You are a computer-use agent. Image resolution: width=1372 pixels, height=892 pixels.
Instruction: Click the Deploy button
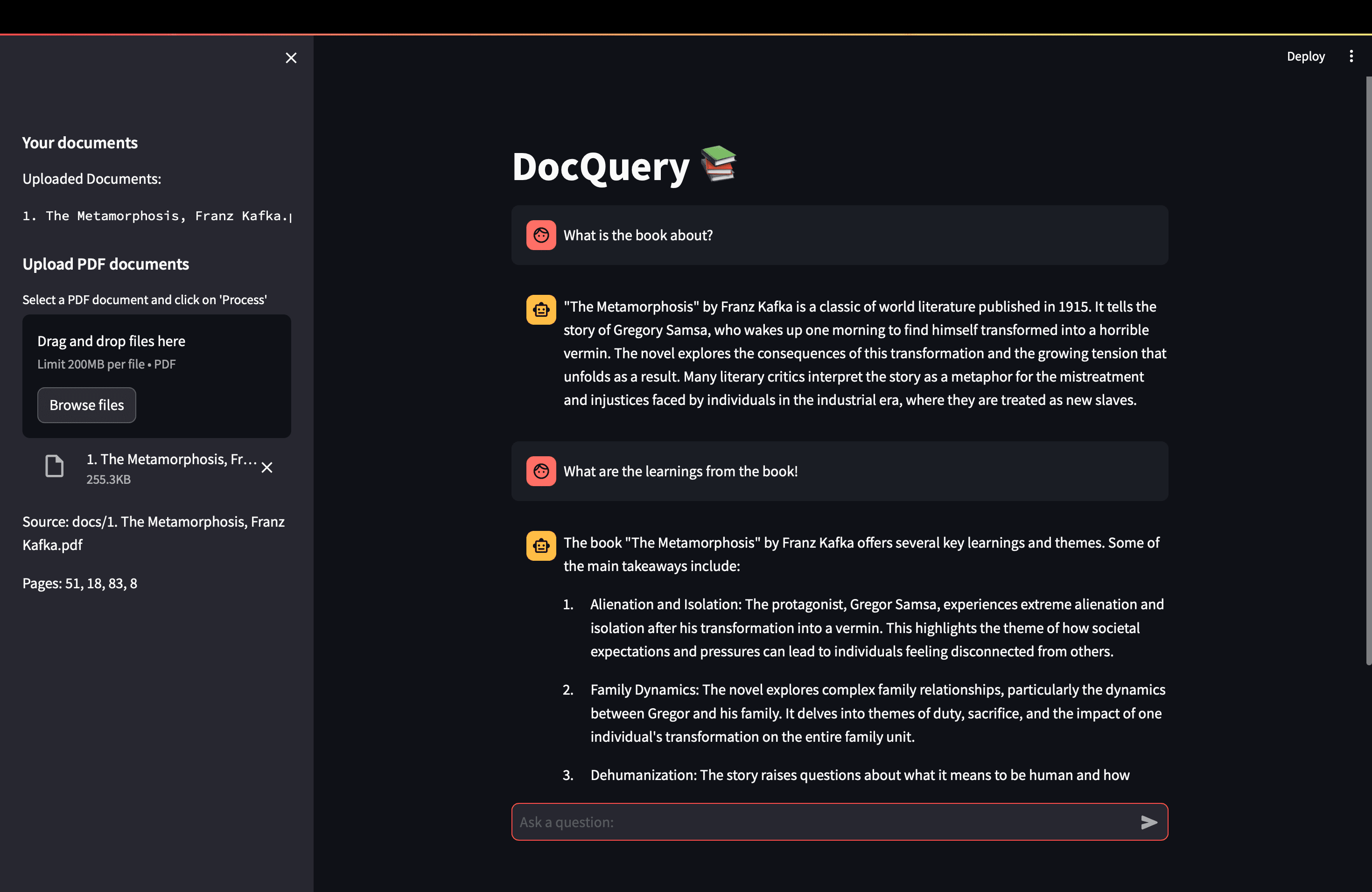coord(1305,56)
